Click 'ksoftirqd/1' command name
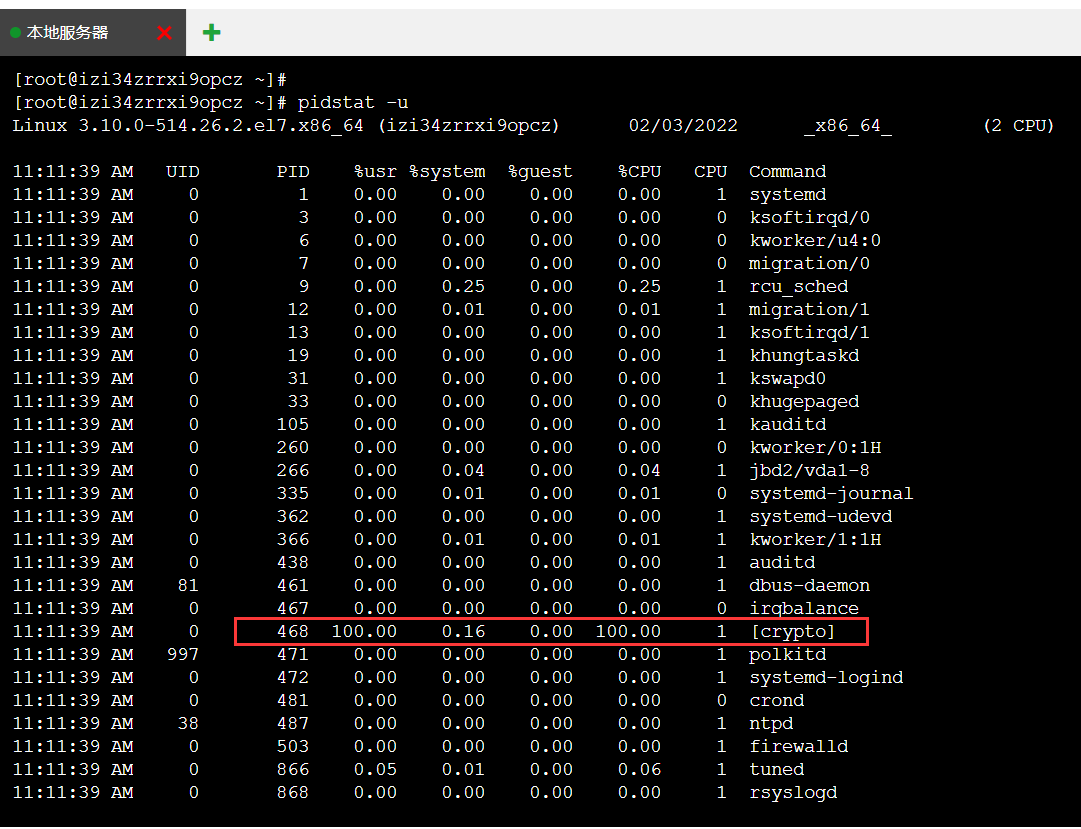 click(x=810, y=332)
